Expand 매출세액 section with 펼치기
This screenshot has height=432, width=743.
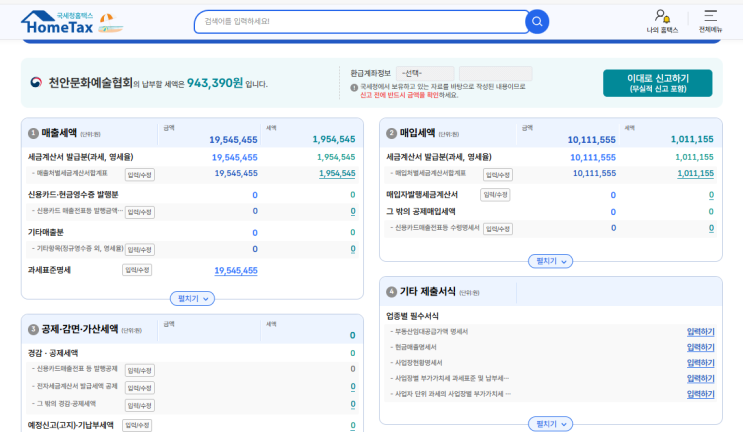(192, 298)
